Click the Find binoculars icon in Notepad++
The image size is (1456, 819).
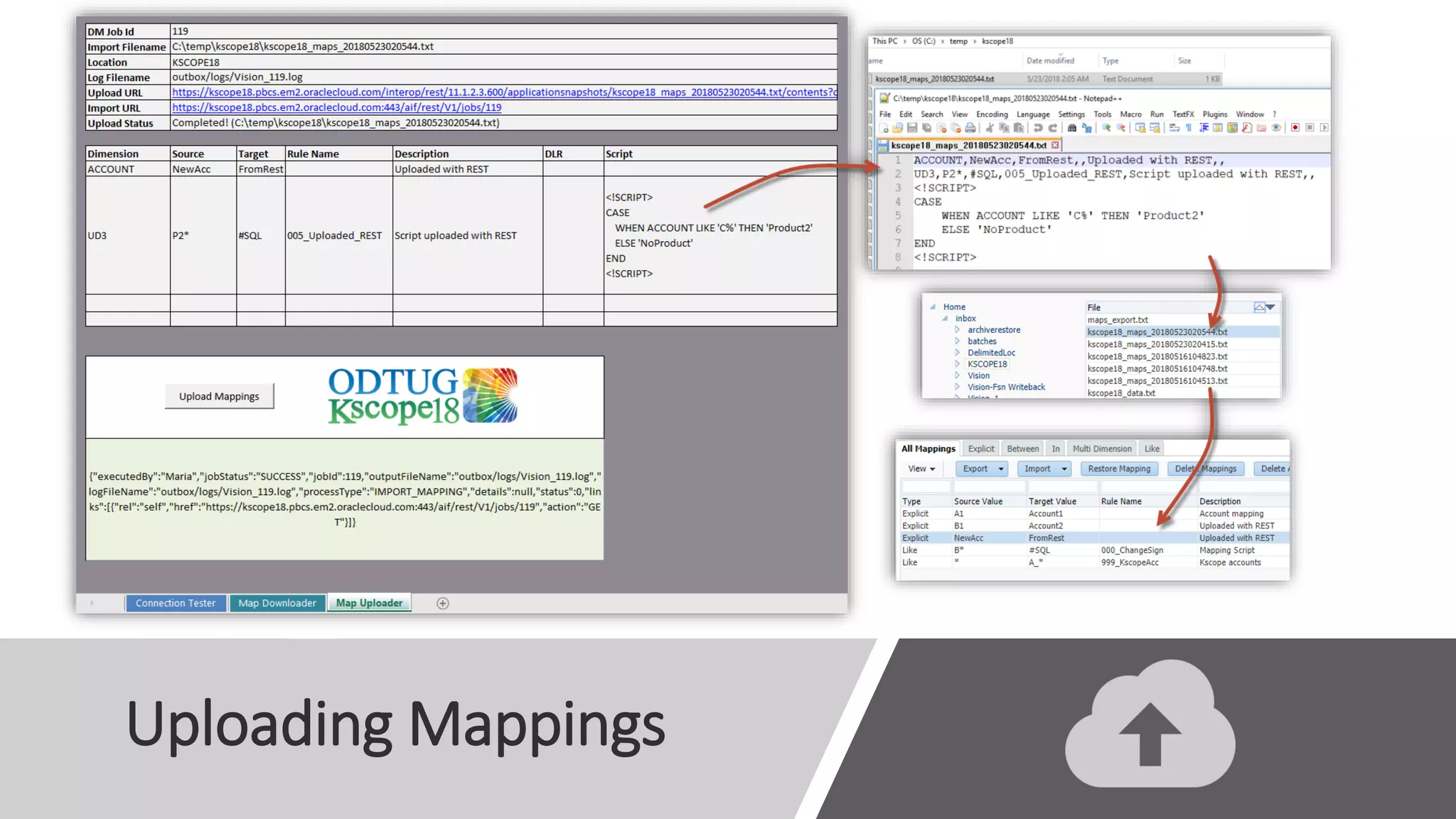point(1072,128)
